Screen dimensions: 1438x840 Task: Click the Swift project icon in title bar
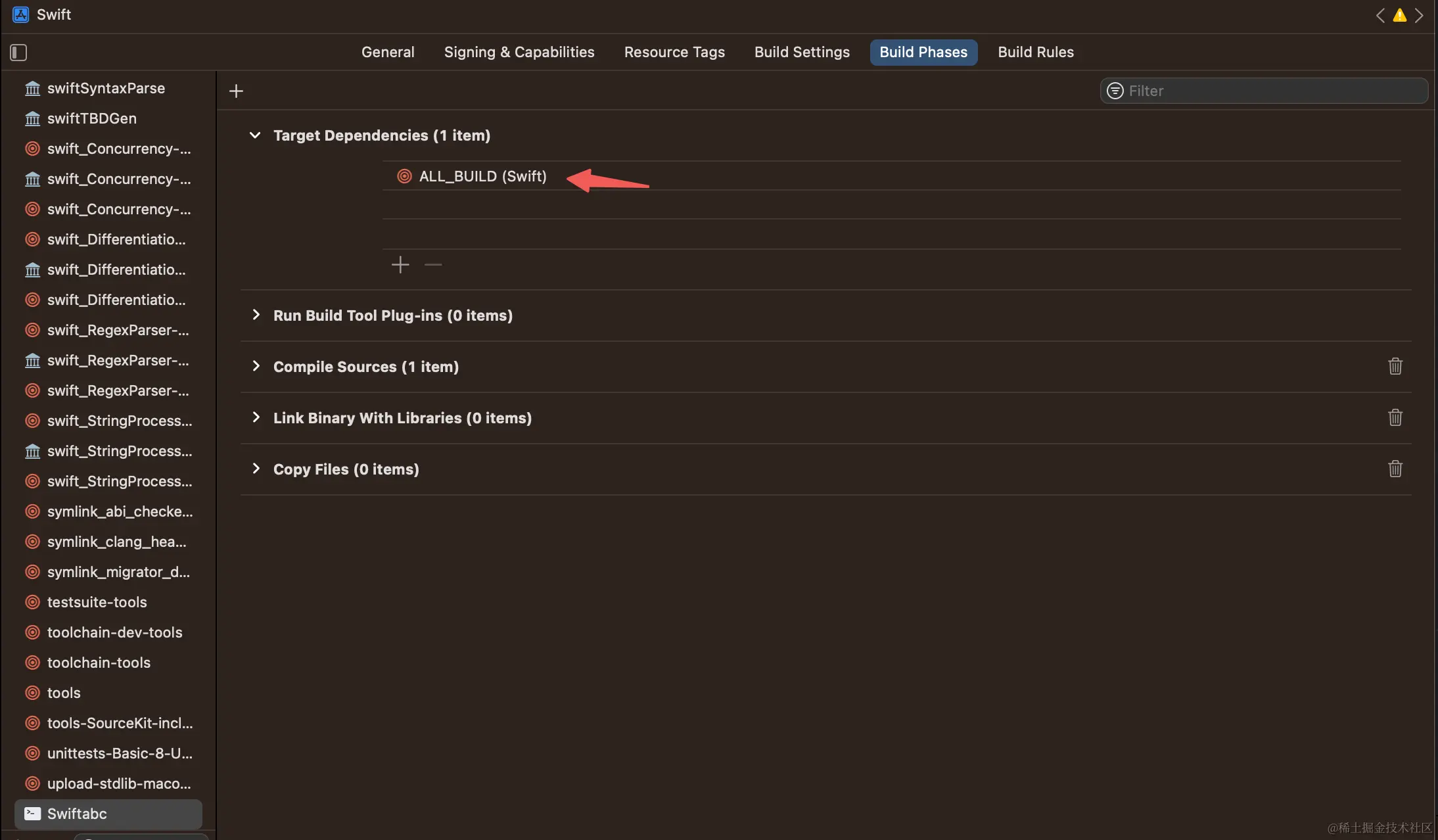point(21,14)
